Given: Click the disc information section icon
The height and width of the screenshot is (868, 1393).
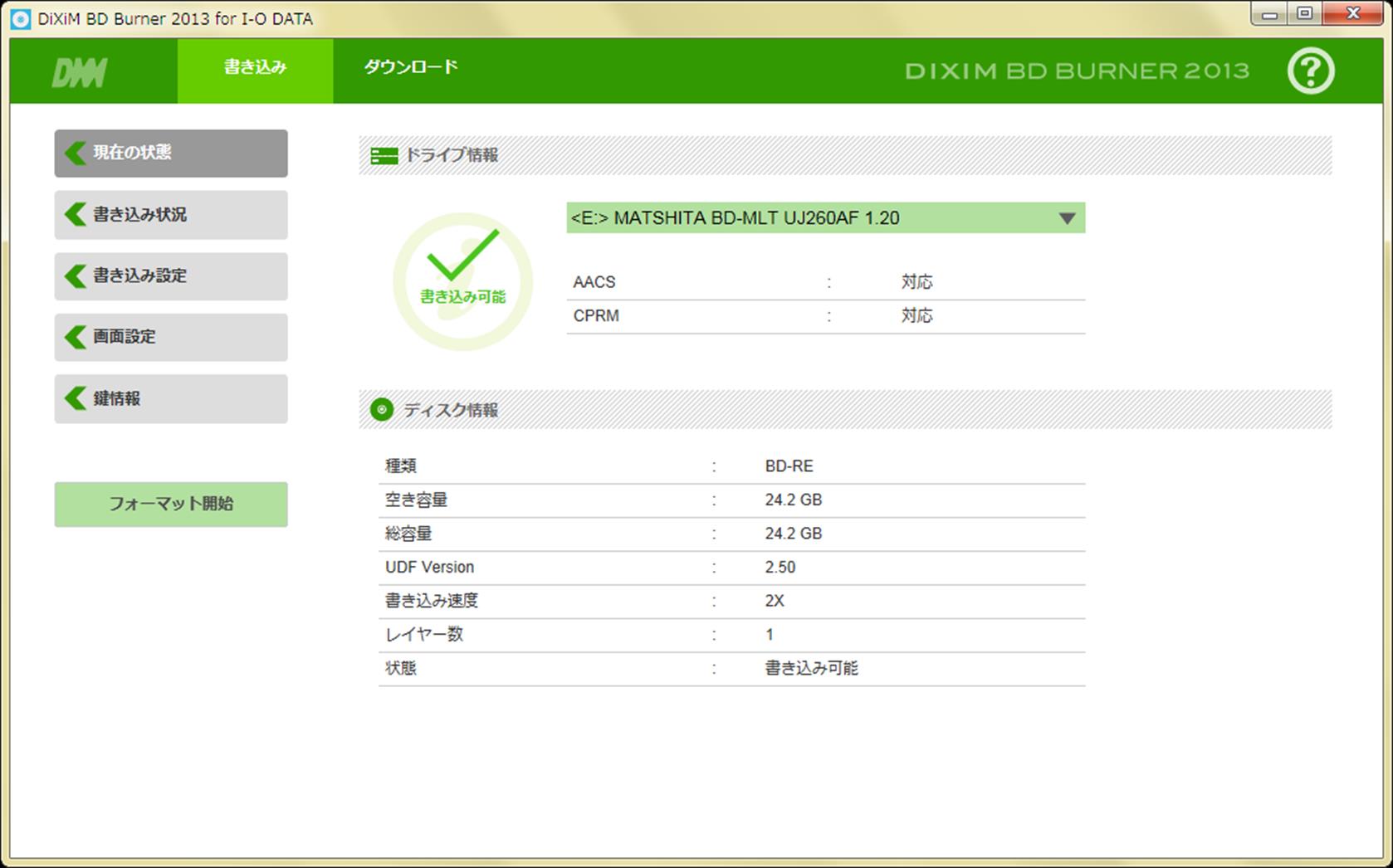Looking at the screenshot, I should (382, 409).
